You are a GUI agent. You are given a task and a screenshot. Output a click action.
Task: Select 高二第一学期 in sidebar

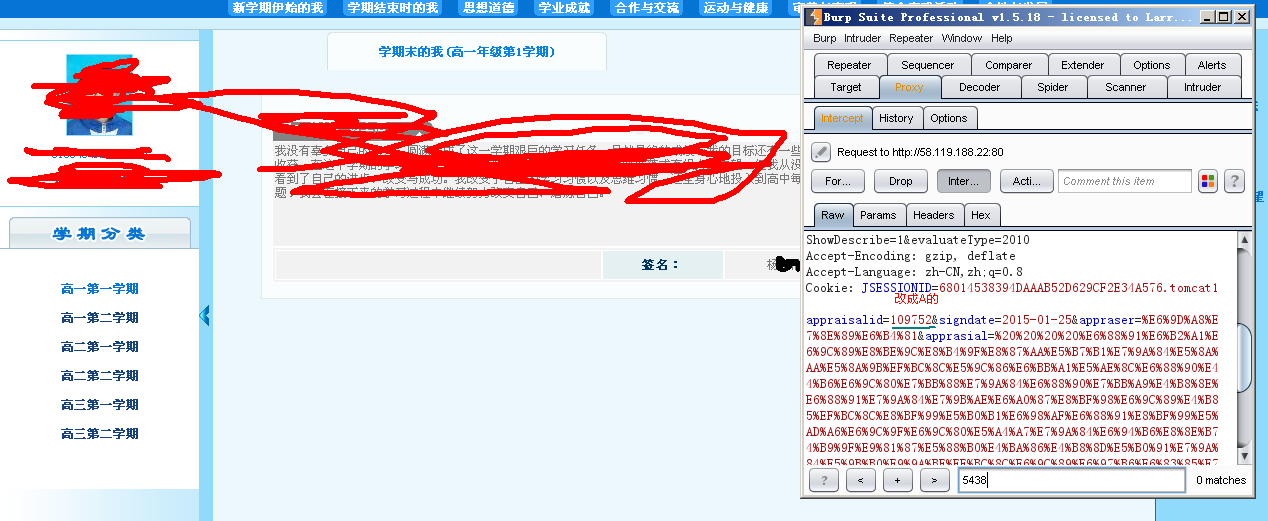[x=99, y=347]
